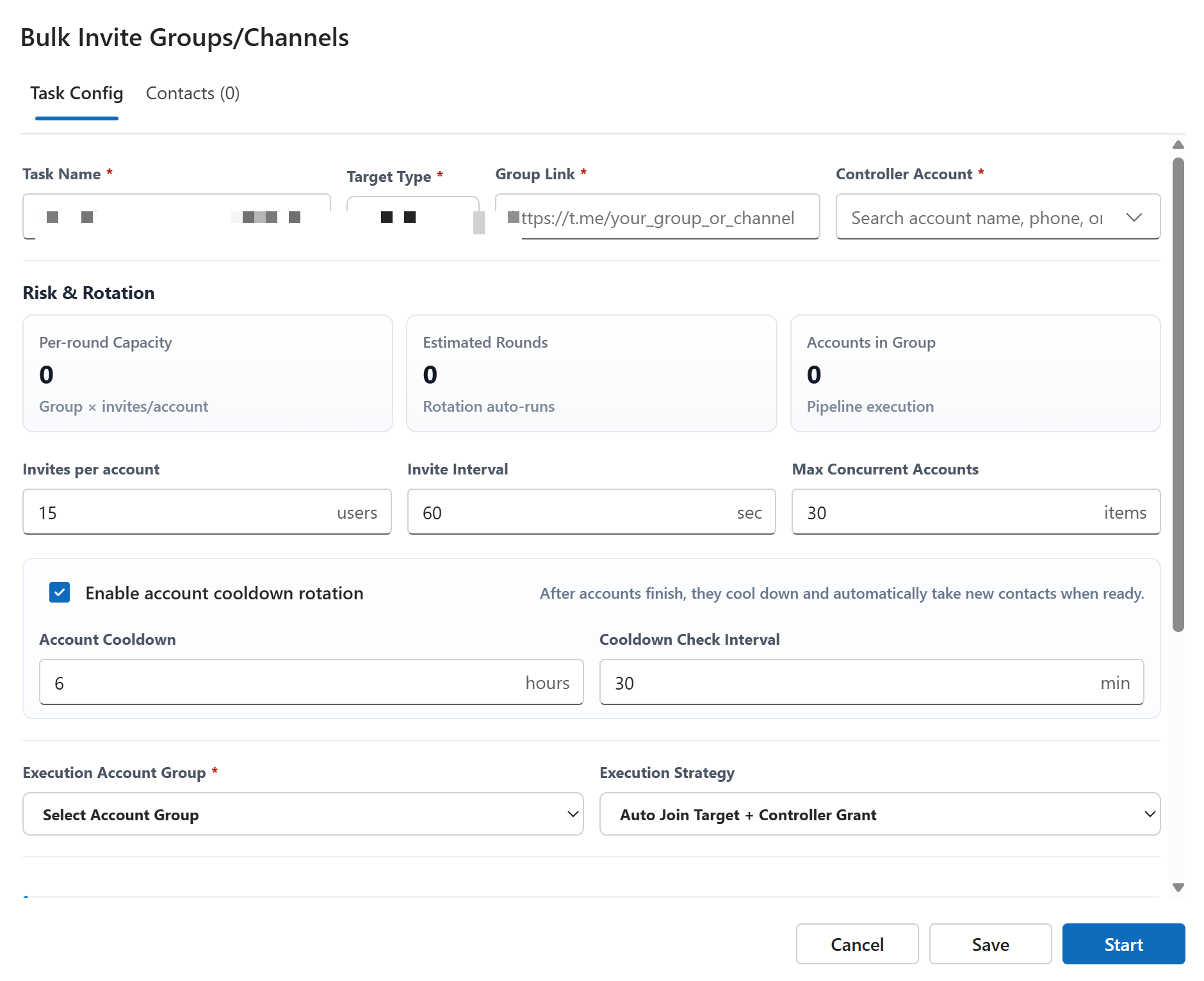Image resolution: width=1204 pixels, height=981 pixels.
Task: Click the Accounts in Group card
Action: 975,373
